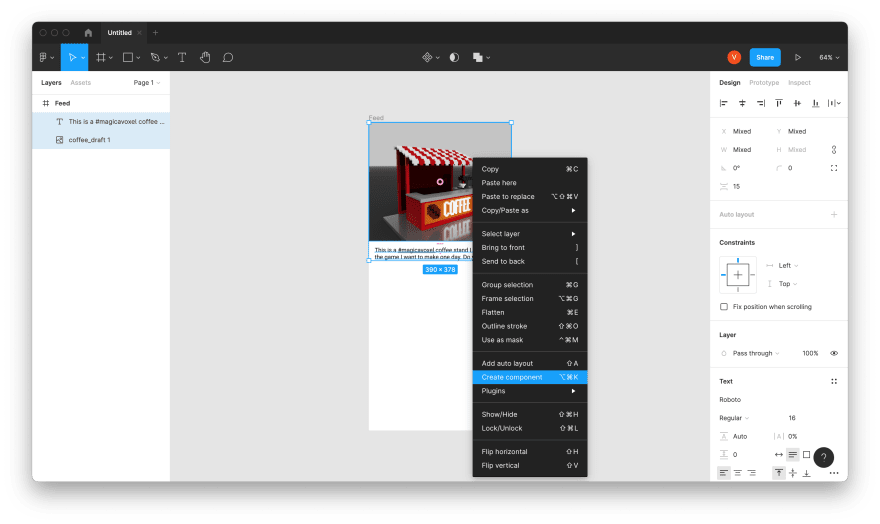Choose Flip horizontal menu item
Image resolution: width=880 pixels, height=524 pixels.
point(530,452)
